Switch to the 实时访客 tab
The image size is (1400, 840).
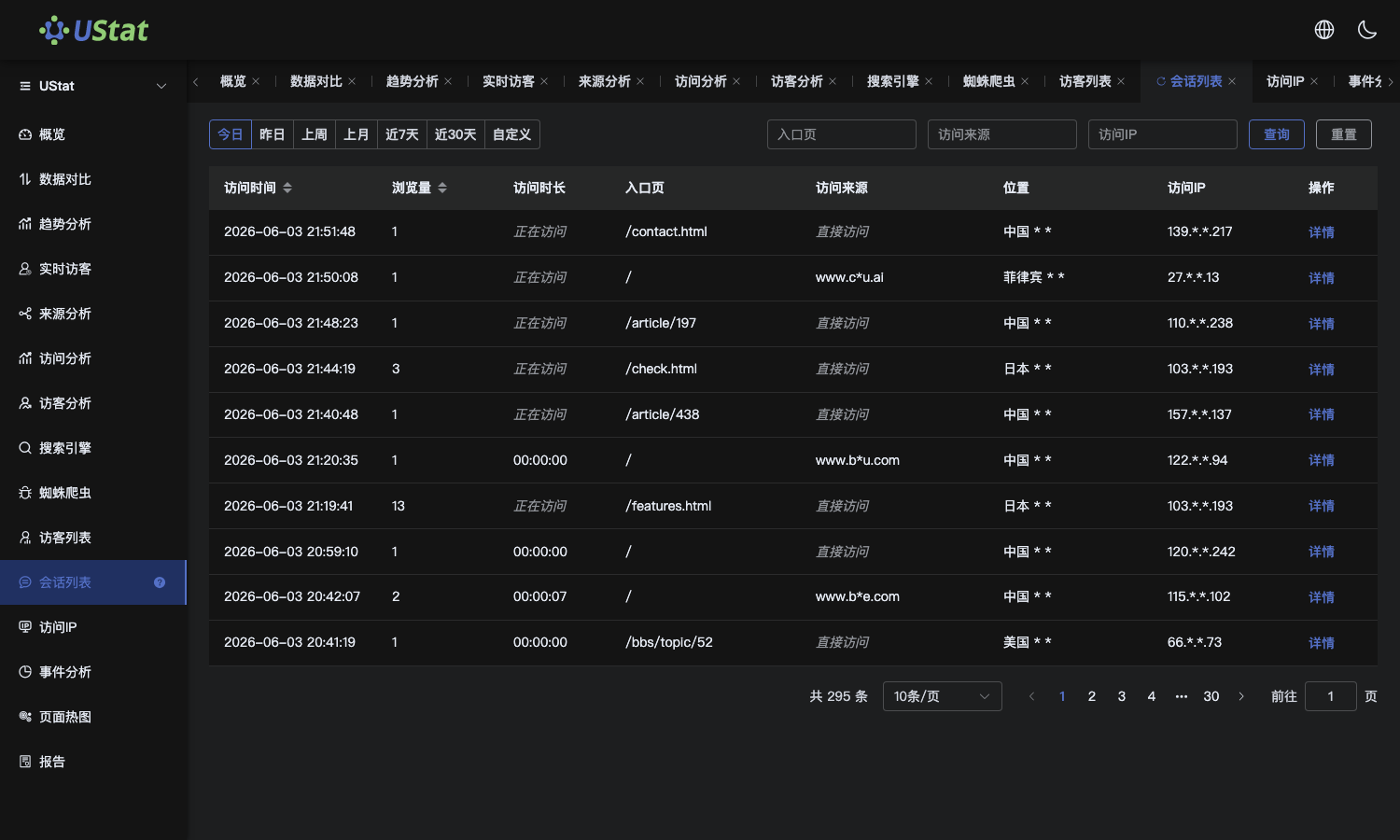509,81
